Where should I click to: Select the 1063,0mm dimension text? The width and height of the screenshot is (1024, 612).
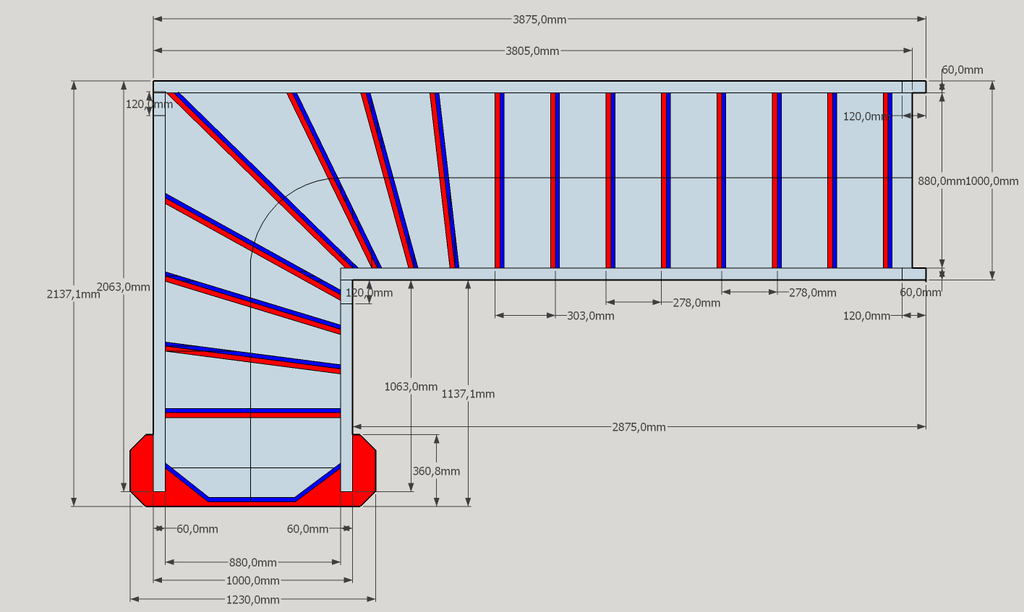[411, 387]
